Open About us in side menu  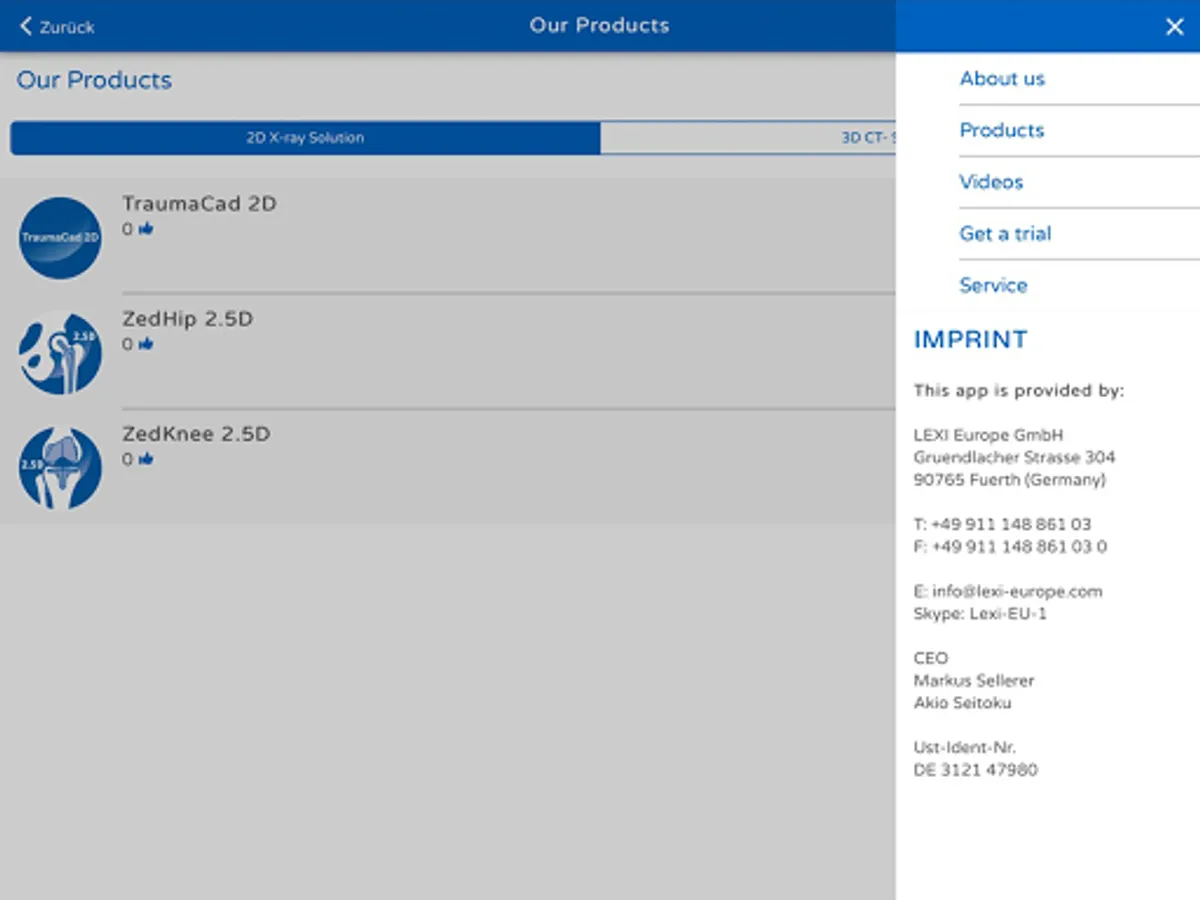1002,79
